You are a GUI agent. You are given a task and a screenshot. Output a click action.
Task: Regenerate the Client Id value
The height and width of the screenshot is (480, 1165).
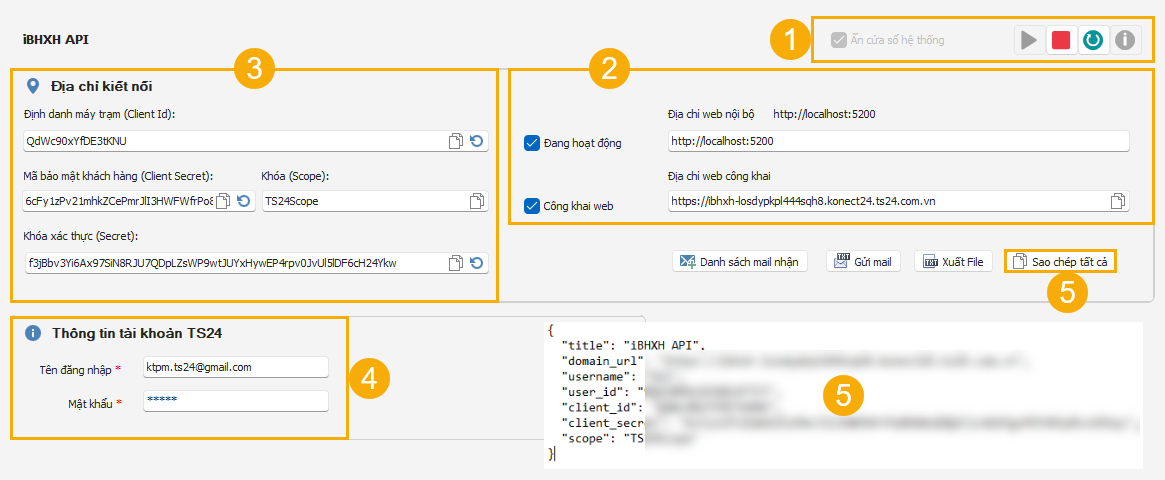click(x=476, y=140)
